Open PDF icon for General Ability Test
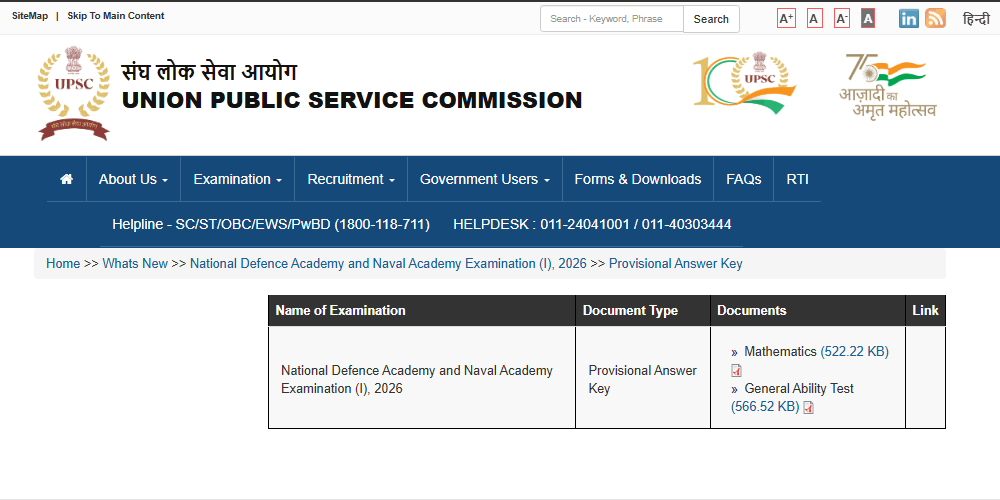 pos(808,408)
